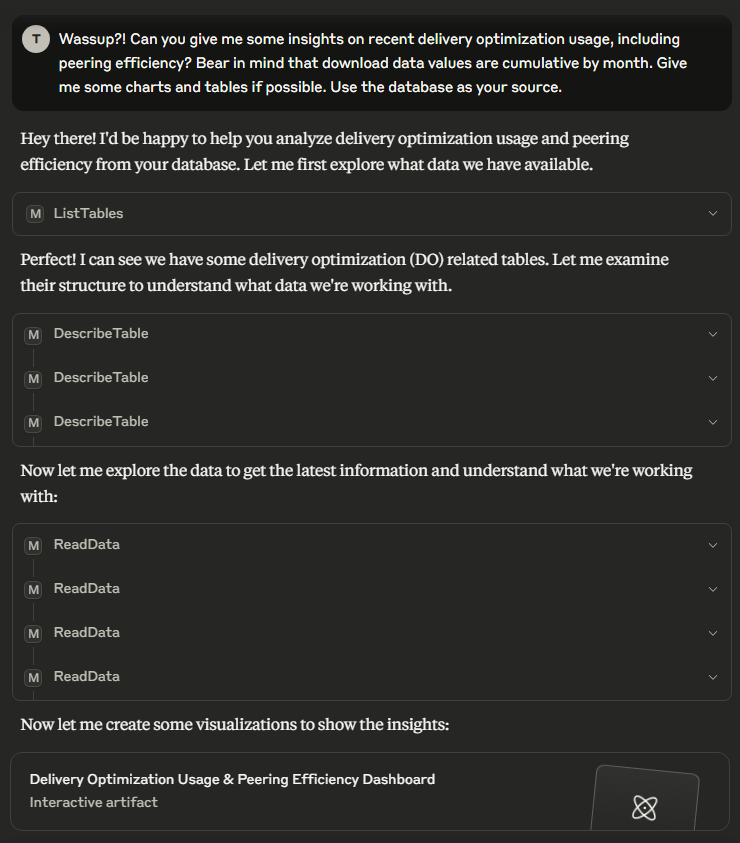
Task: Click the second DescribeTable M icon
Action: [x=34, y=378]
